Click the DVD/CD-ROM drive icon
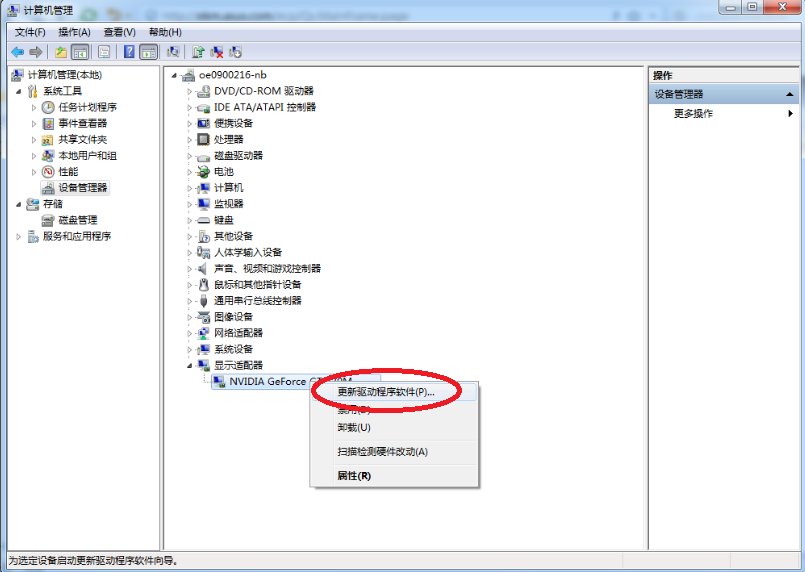 click(x=203, y=91)
